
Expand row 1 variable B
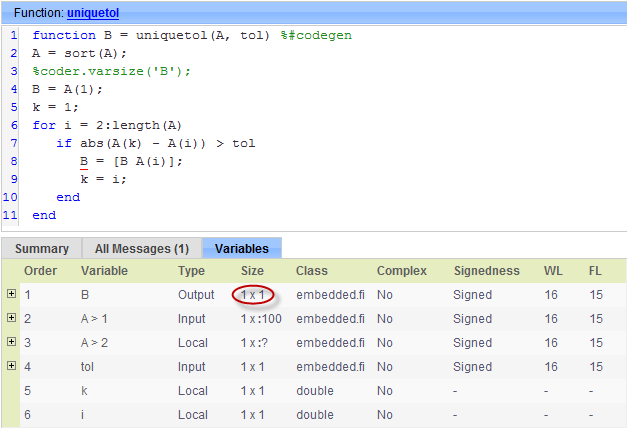point(11,294)
